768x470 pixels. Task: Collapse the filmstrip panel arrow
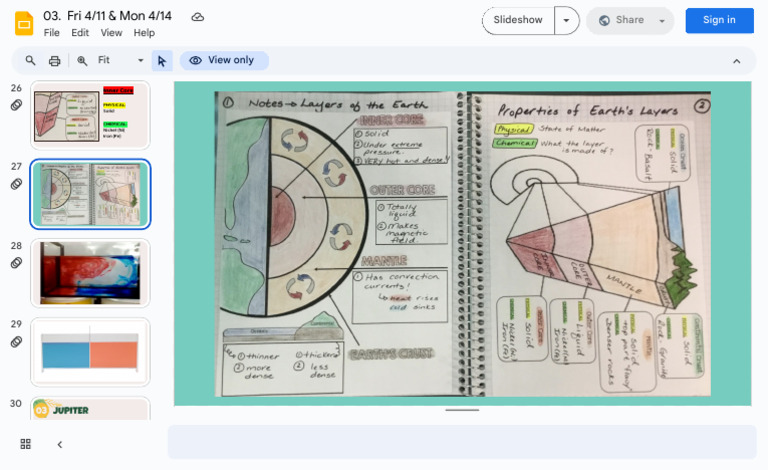[x=60, y=445]
